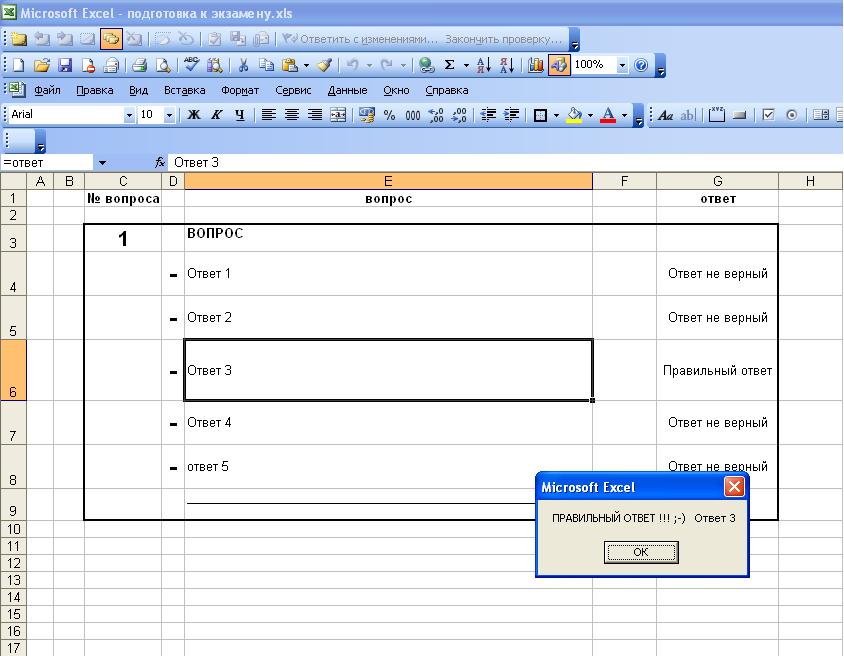Viewport: 844px width, 656px height.
Task: Open the zoom 100% dropdown
Action: pos(622,65)
